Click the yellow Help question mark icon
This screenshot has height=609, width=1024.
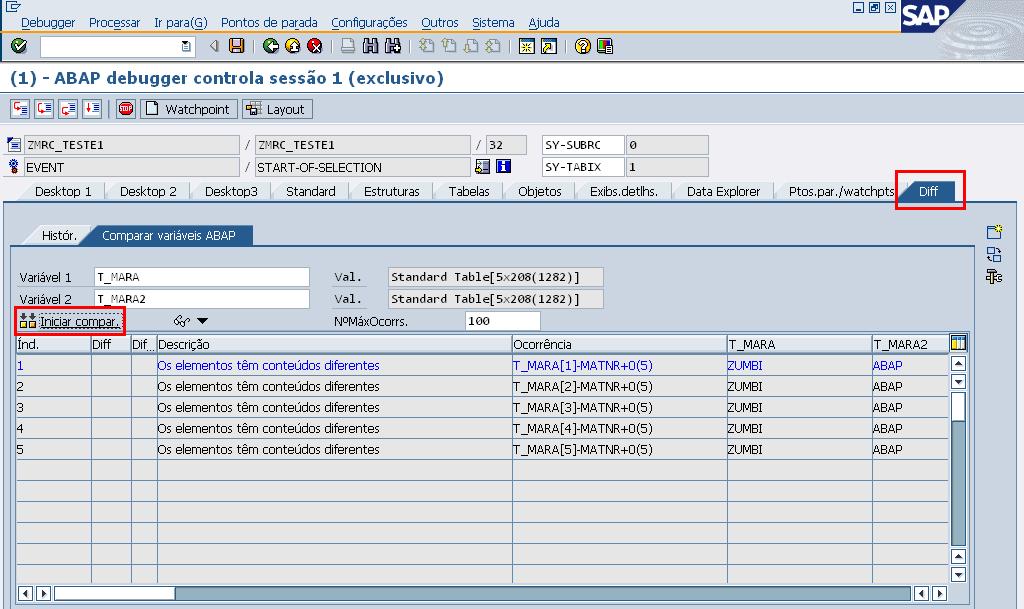click(582, 46)
